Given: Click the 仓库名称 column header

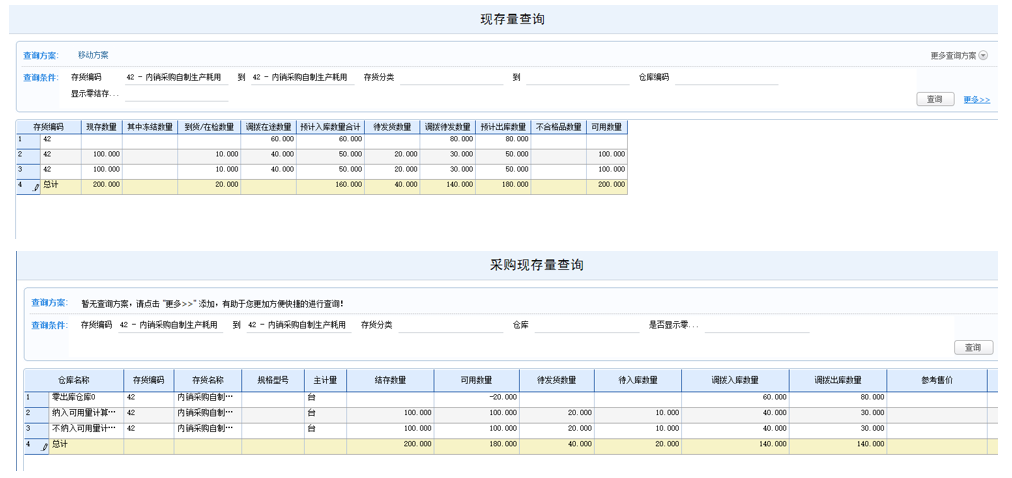Looking at the screenshot, I should click(x=74, y=380).
